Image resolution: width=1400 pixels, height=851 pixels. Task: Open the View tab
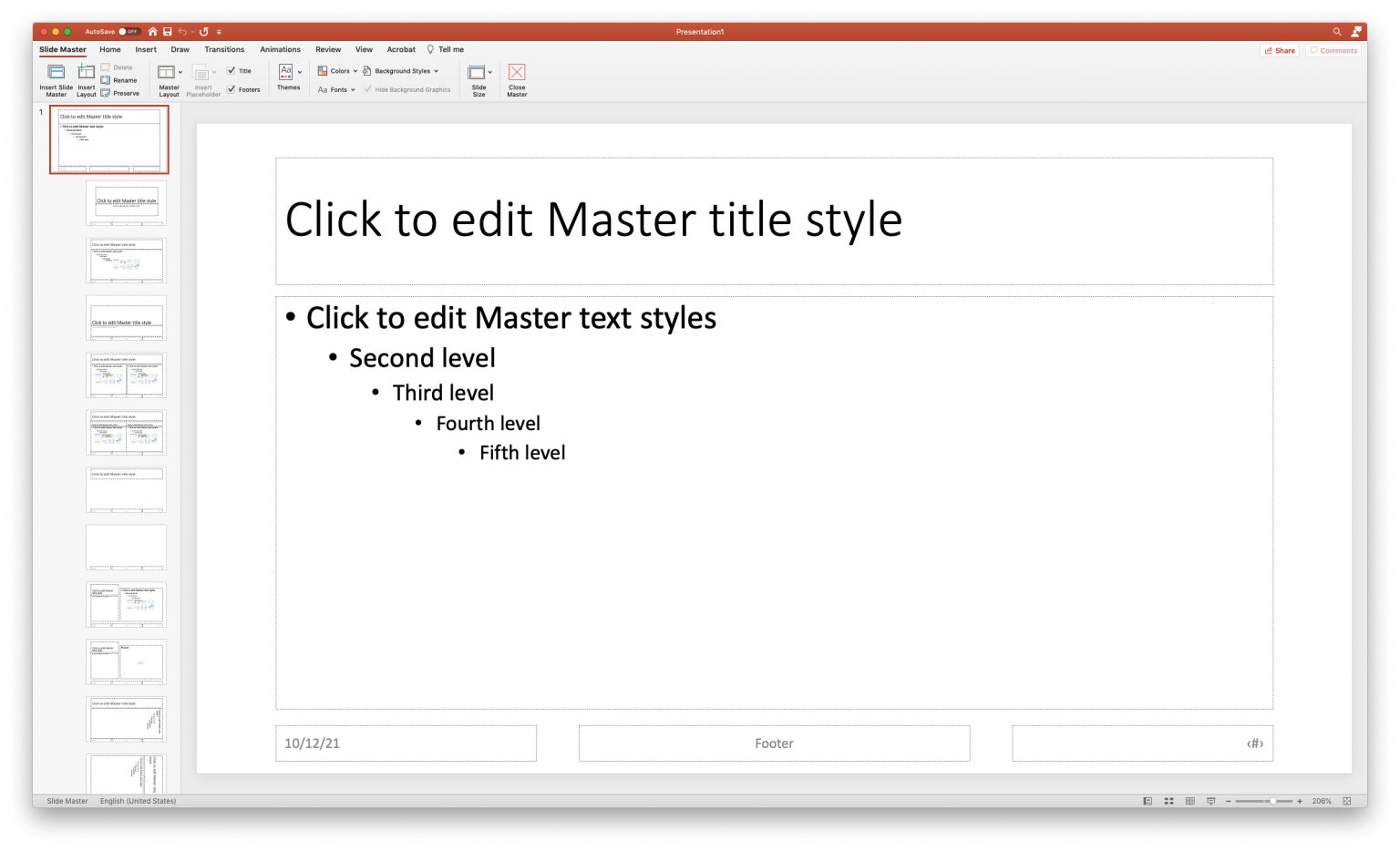pyautogui.click(x=364, y=50)
